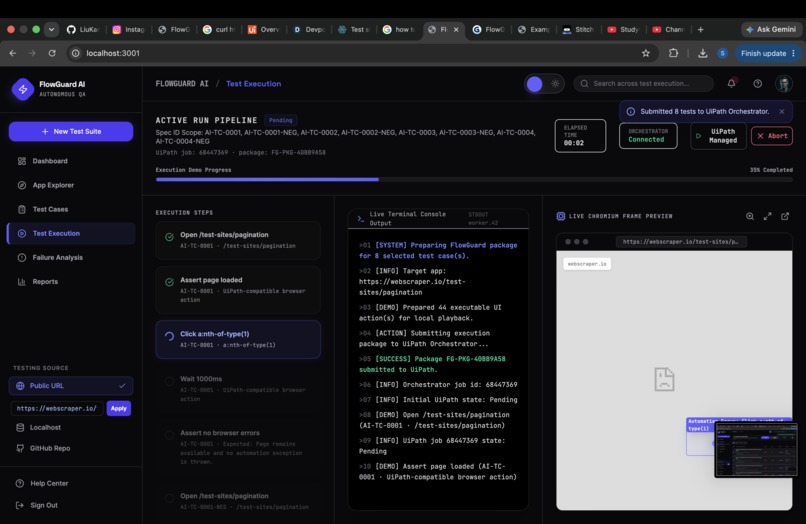806x524 pixels.
Task: Open the Dashboard page
Action: tap(50, 161)
